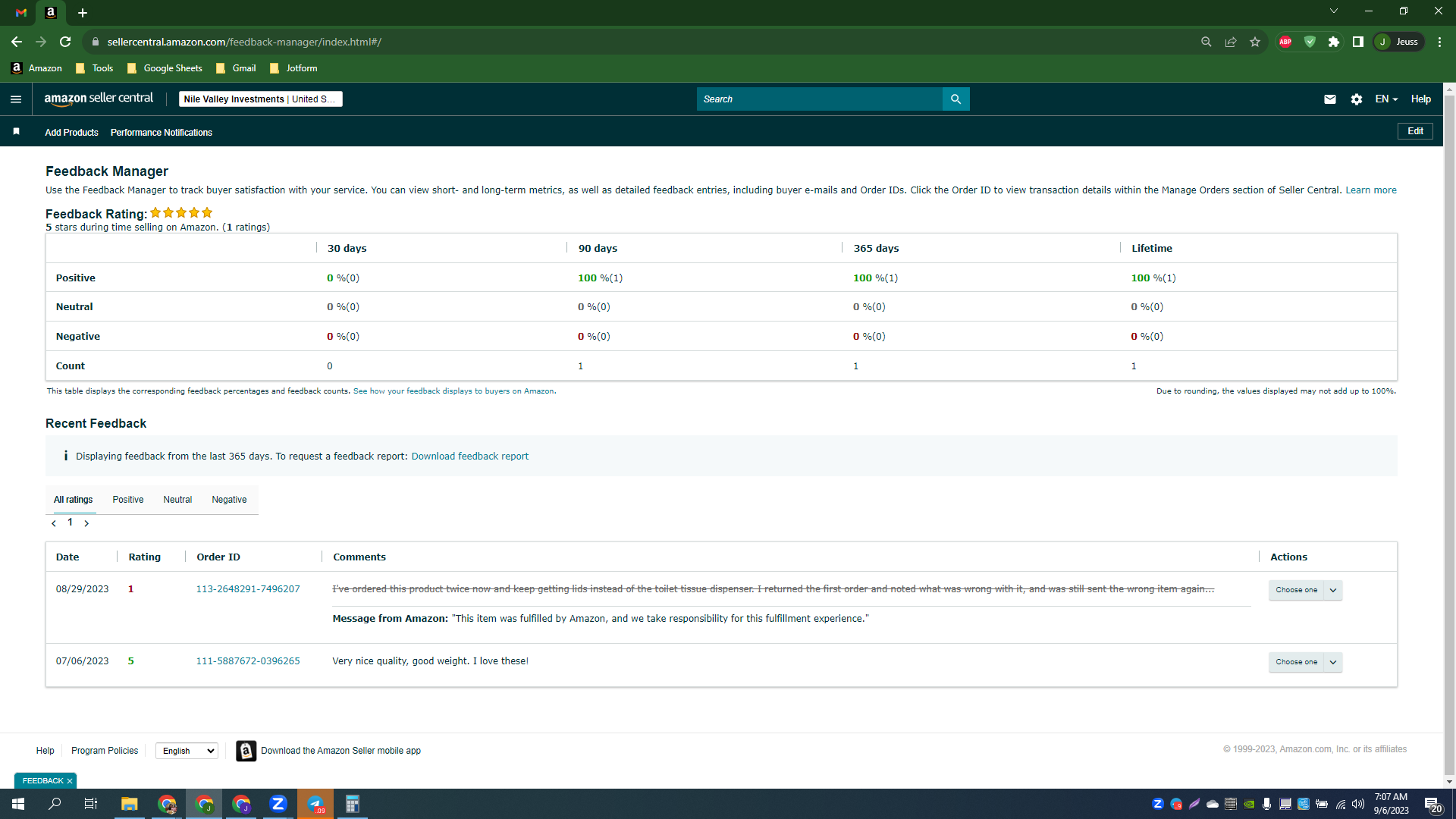Go to the next feedback page arrow
Viewport: 1456px width, 819px height.
pyautogui.click(x=86, y=523)
